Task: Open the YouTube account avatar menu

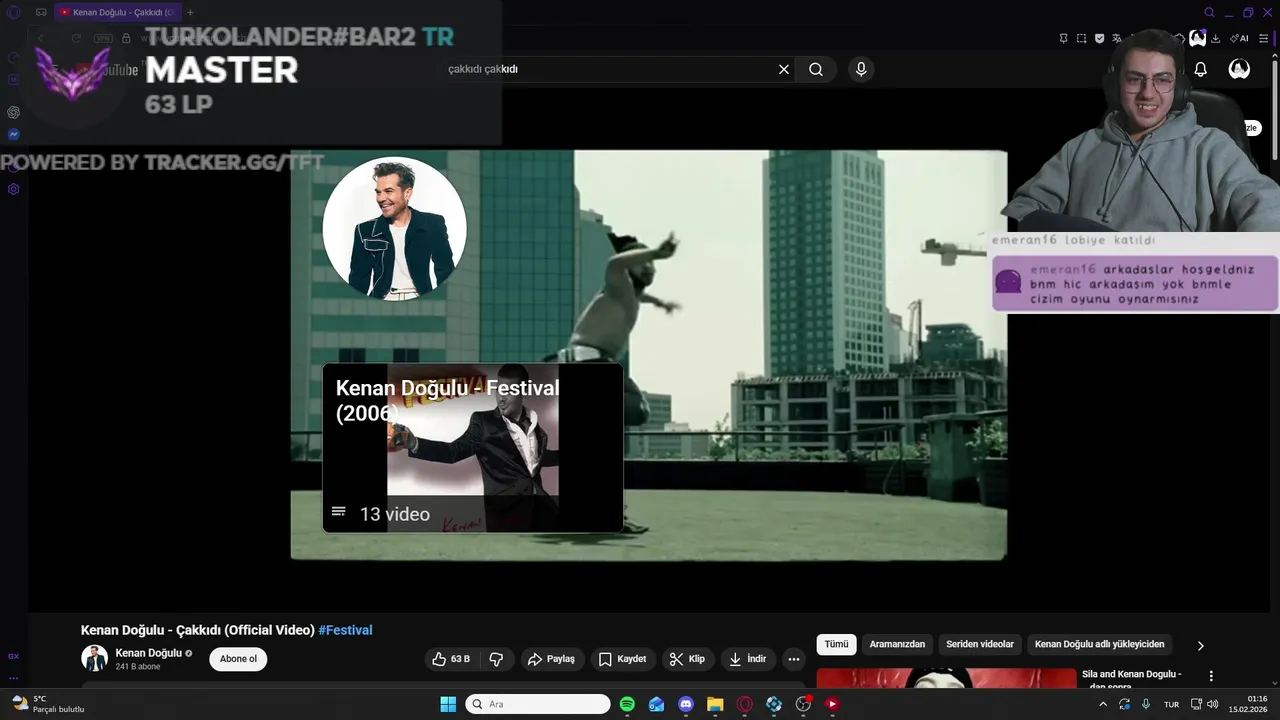Action: pos(1239,69)
